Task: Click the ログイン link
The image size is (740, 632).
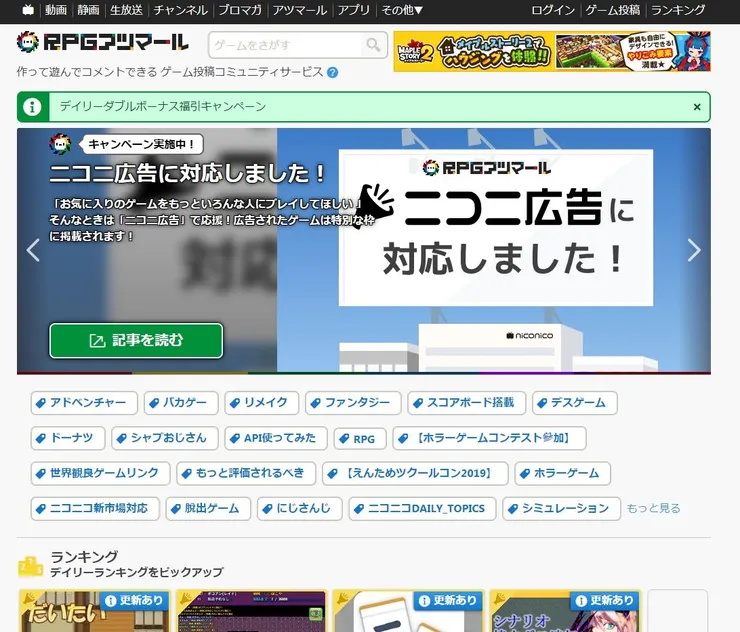Action: point(553,10)
